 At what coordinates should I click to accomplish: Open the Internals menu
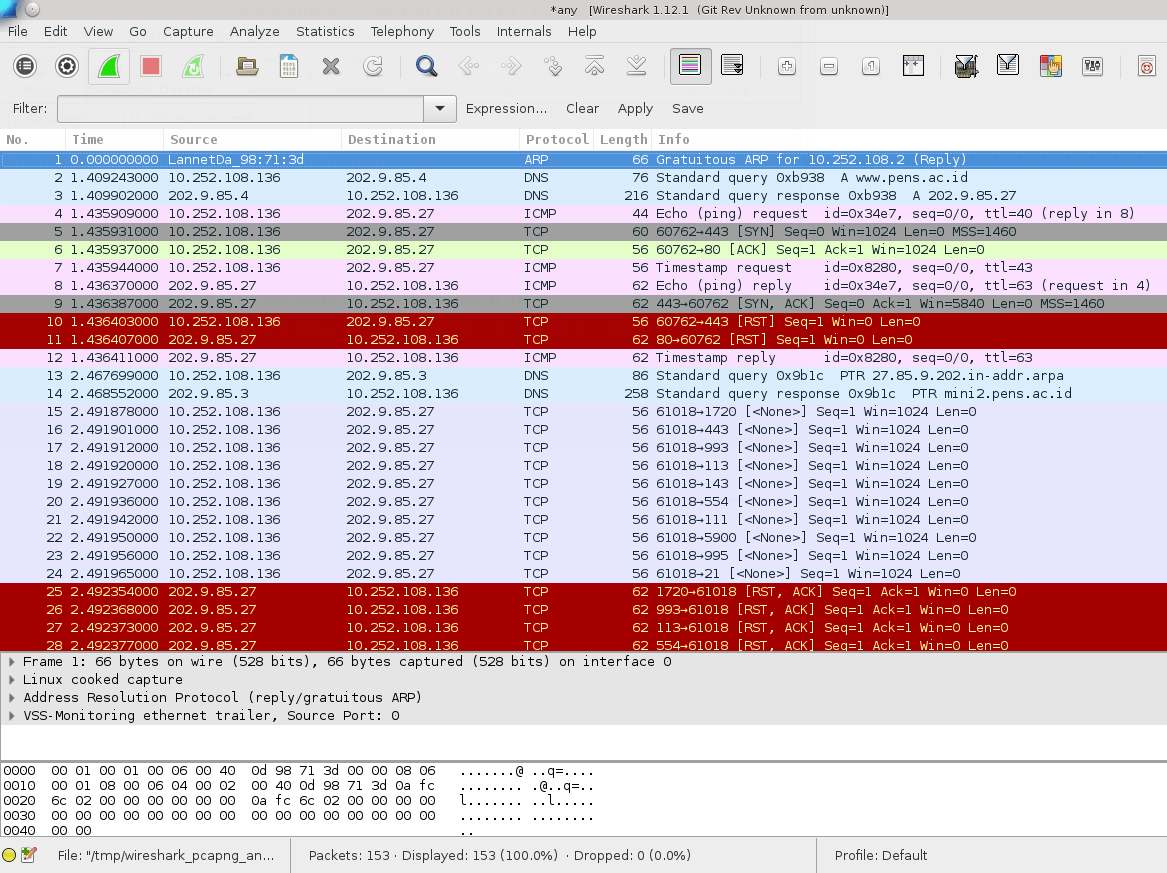pyautogui.click(x=524, y=31)
